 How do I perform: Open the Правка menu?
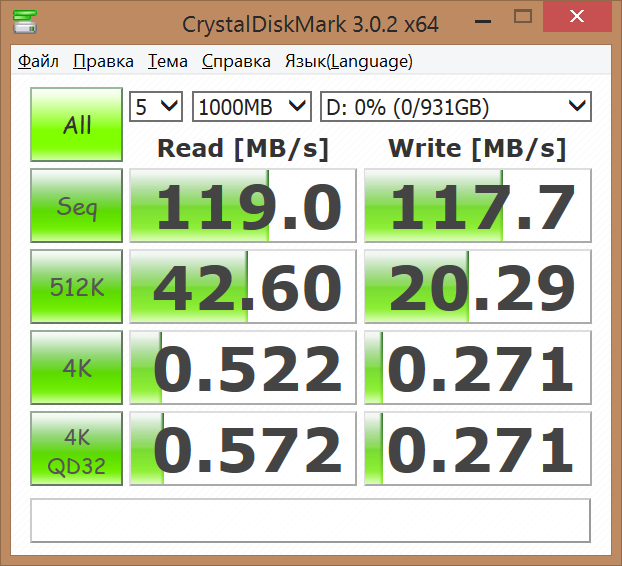103,61
